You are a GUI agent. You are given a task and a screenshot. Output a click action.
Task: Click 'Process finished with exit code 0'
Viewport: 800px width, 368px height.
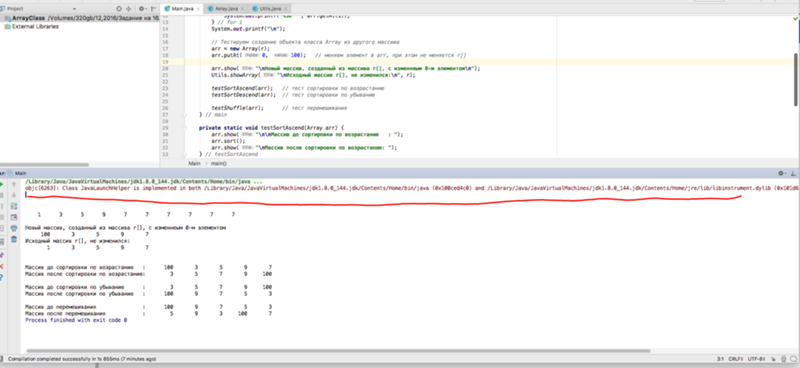point(76,320)
